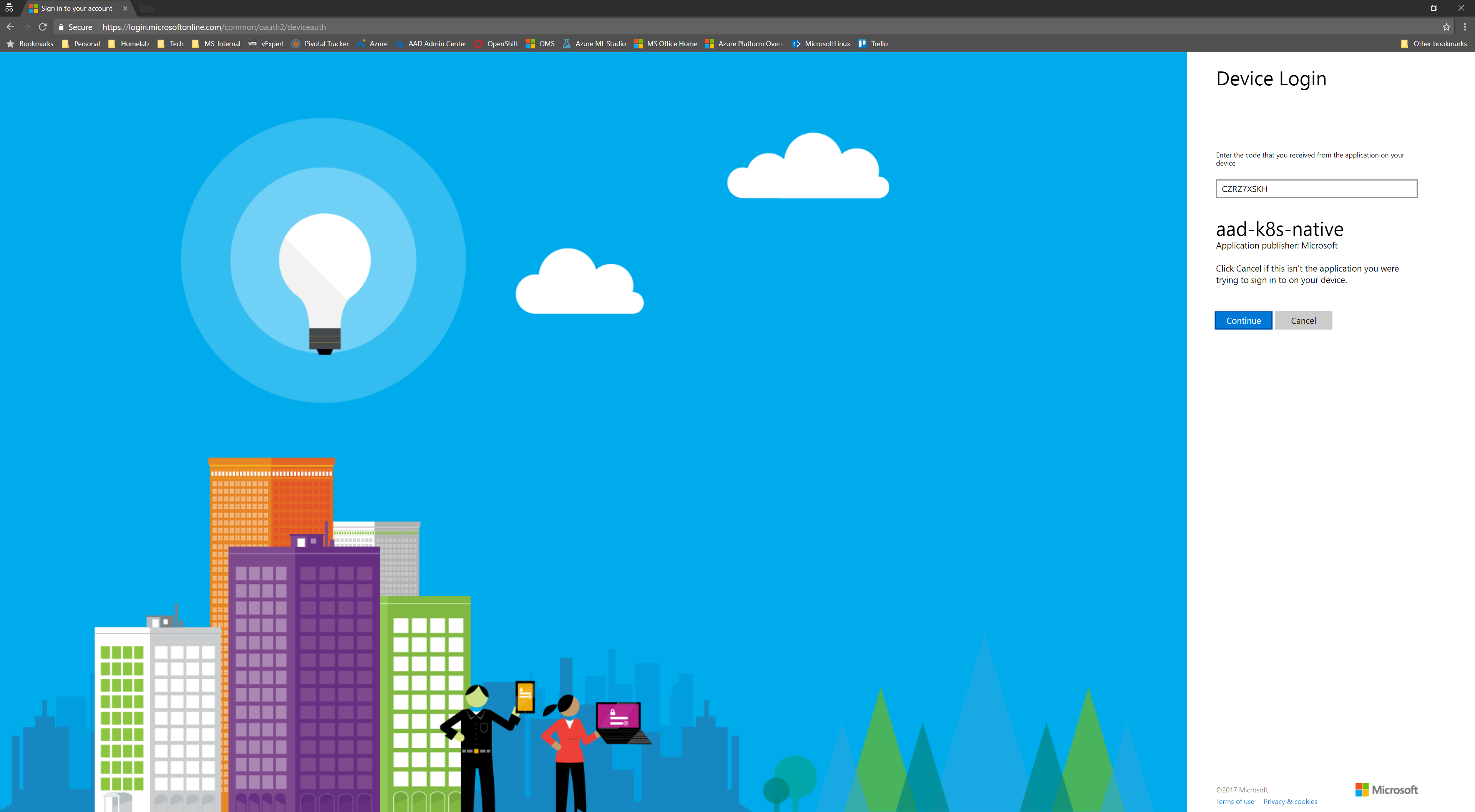The height and width of the screenshot is (812, 1475).
Task: Open Chrome three-dot menu
Action: pos(1465,27)
